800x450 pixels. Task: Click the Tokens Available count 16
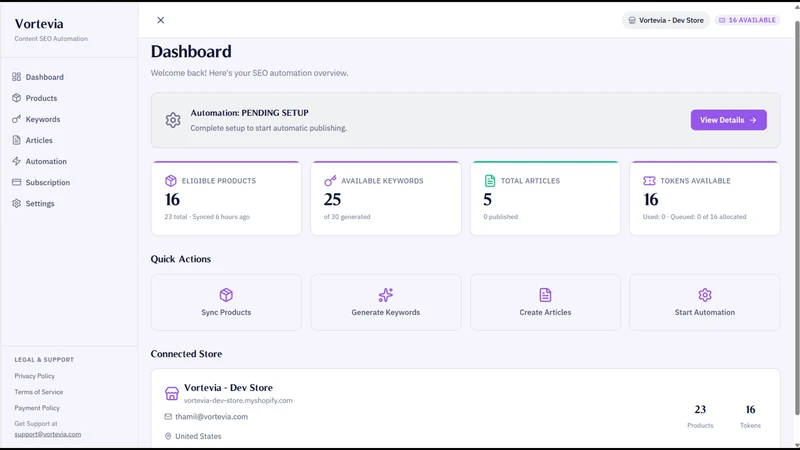[x=651, y=199]
